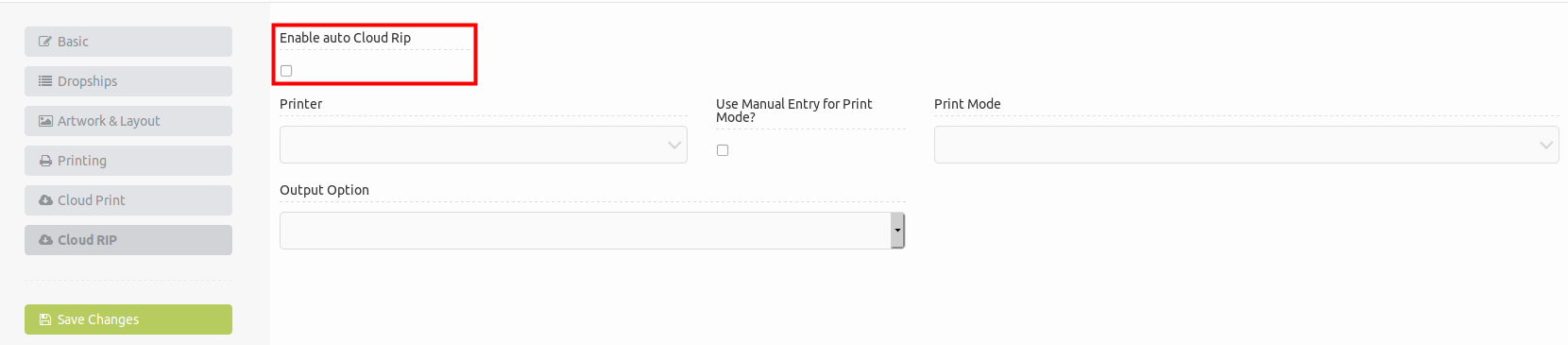Switch to the Dropships tab

pos(128,81)
